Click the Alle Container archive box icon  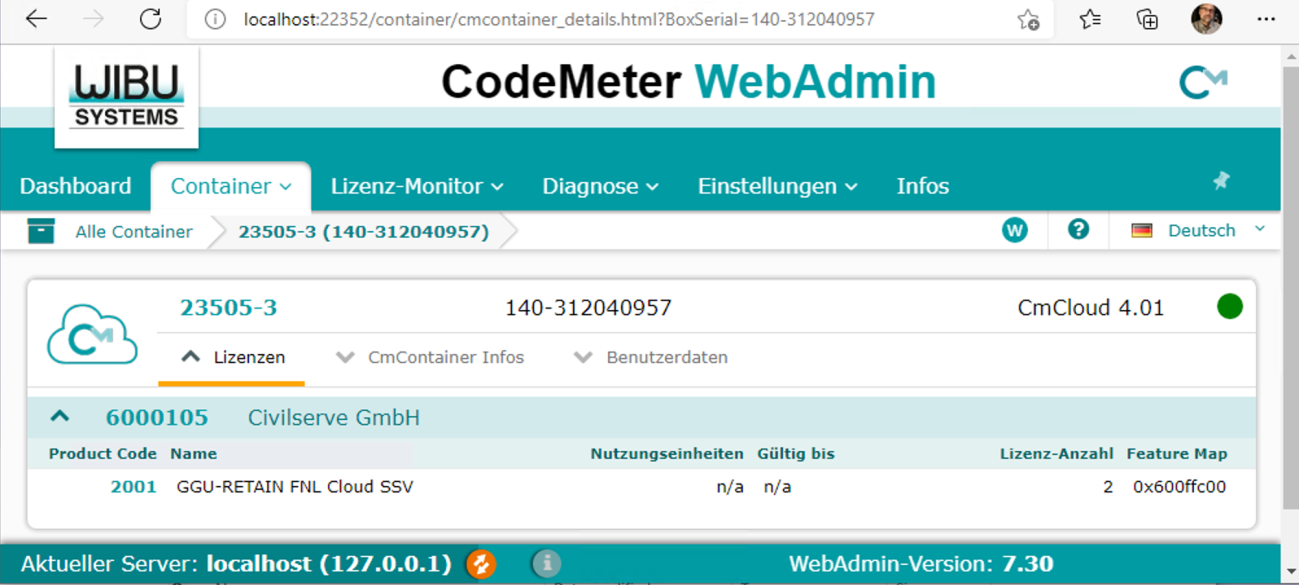click(41, 231)
